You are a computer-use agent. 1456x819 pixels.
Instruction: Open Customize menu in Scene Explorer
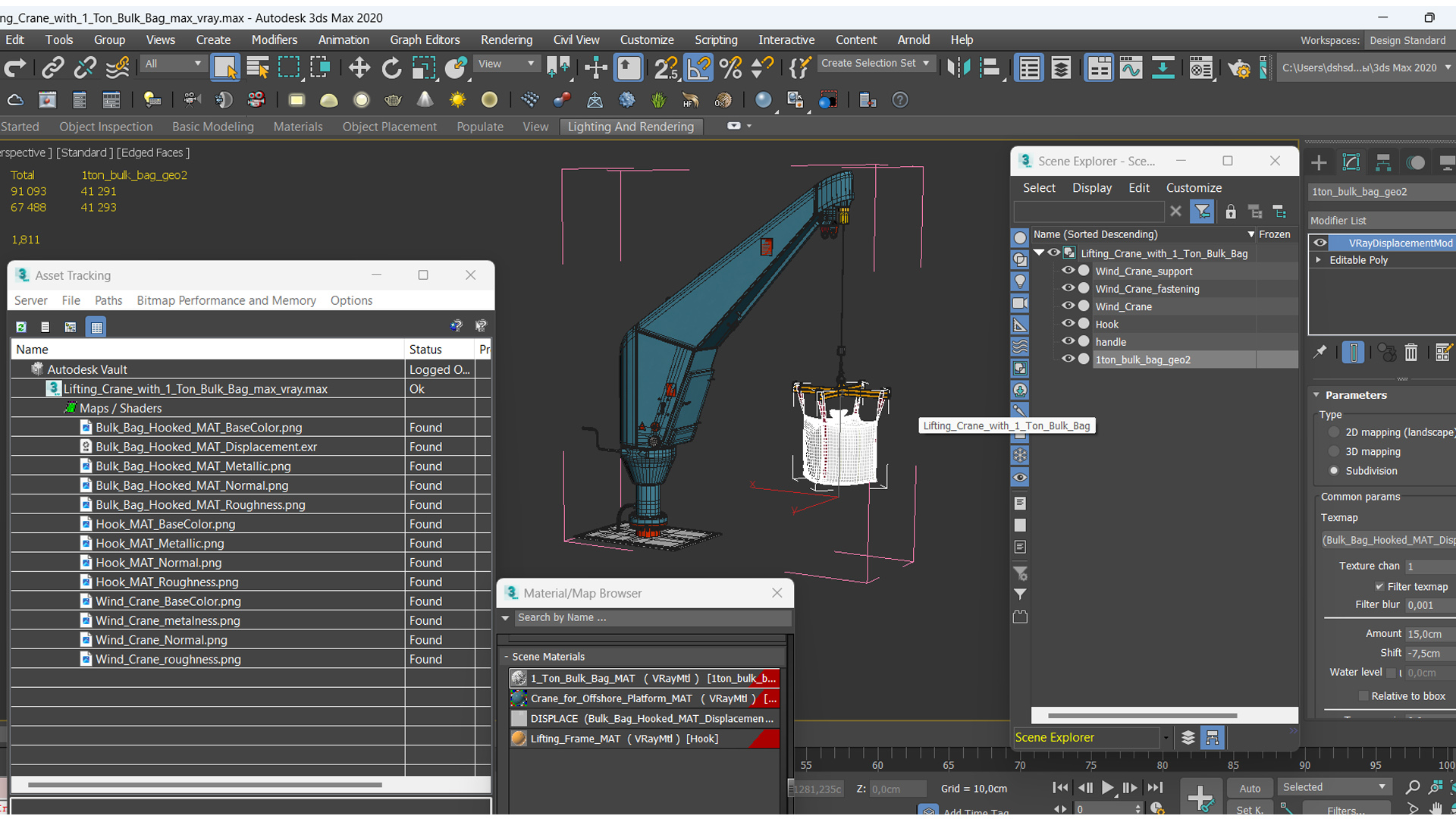pyautogui.click(x=1194, y=188)
